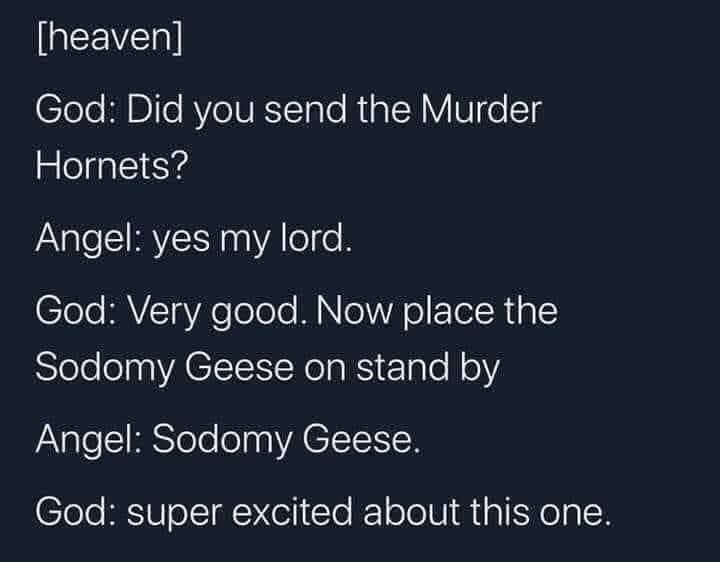Image resolution: width=720 pixels, height=562 pixels.
Task: Click the [heaven] text line
Action: click(x=109, y=38)
